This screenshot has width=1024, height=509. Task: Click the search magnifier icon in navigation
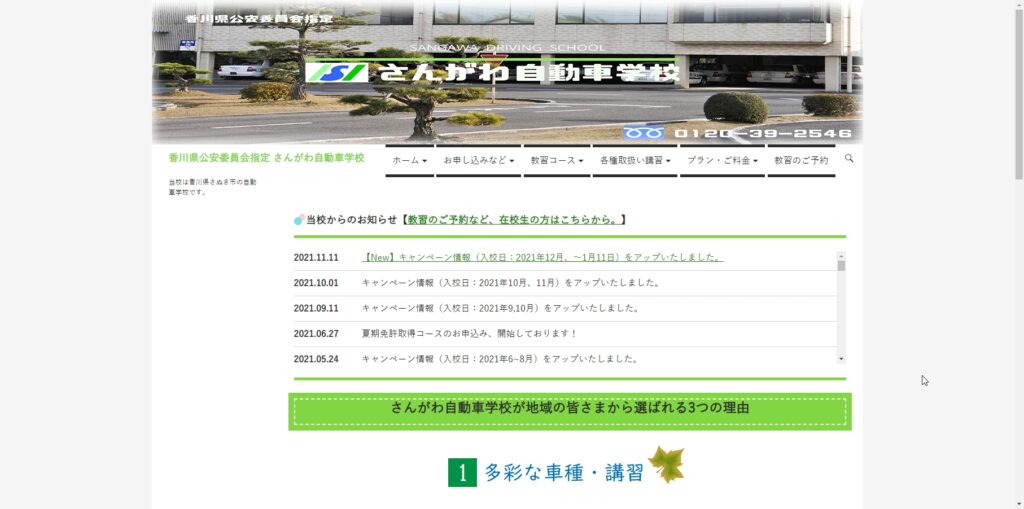(x=849, y=158)
